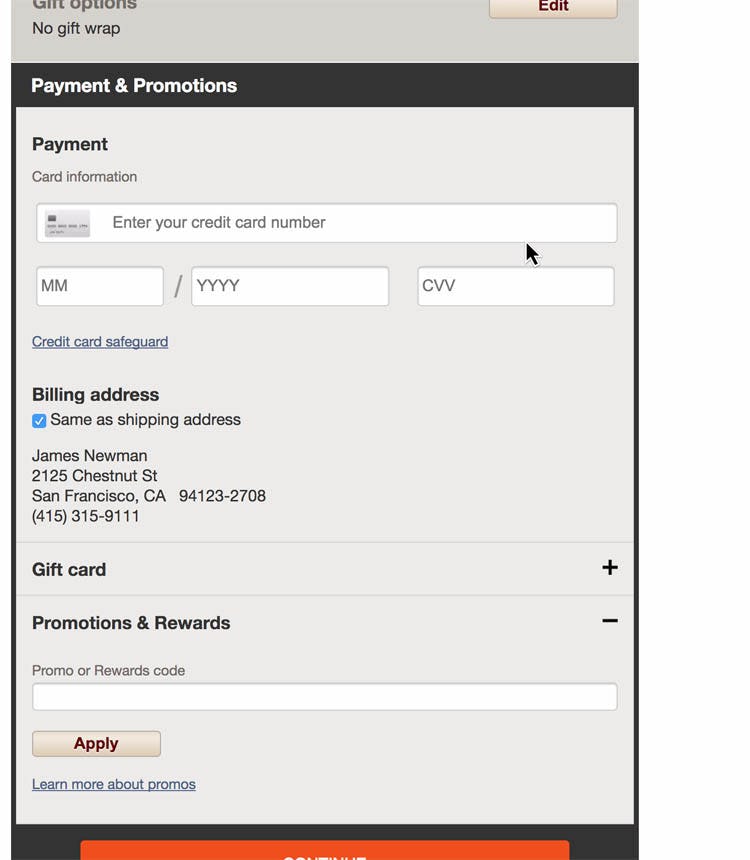Click the phone number (415) 315-9111

86,516
